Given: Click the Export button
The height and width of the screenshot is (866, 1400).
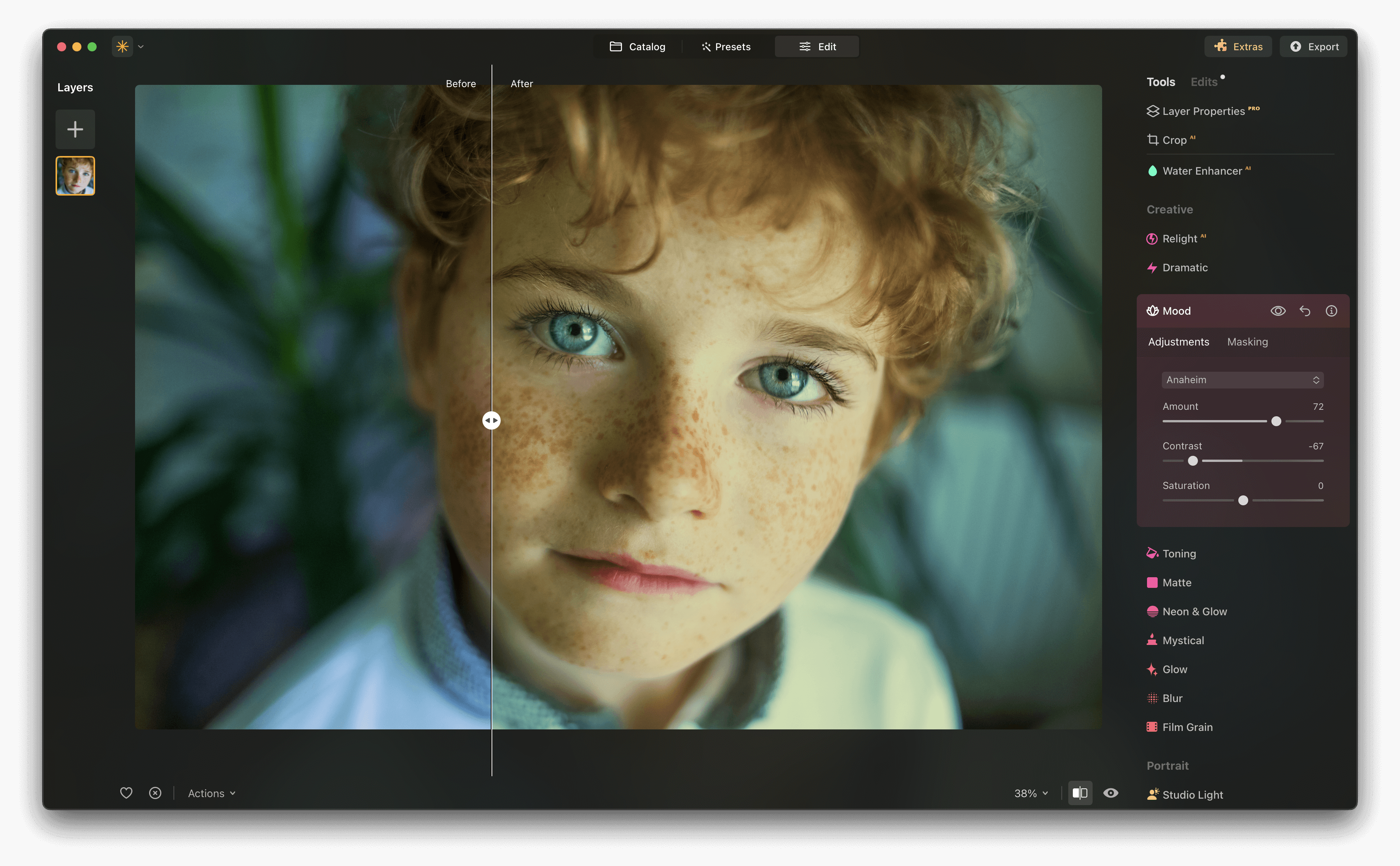Looking at the screenshot, I should (x=1312, y=46).
